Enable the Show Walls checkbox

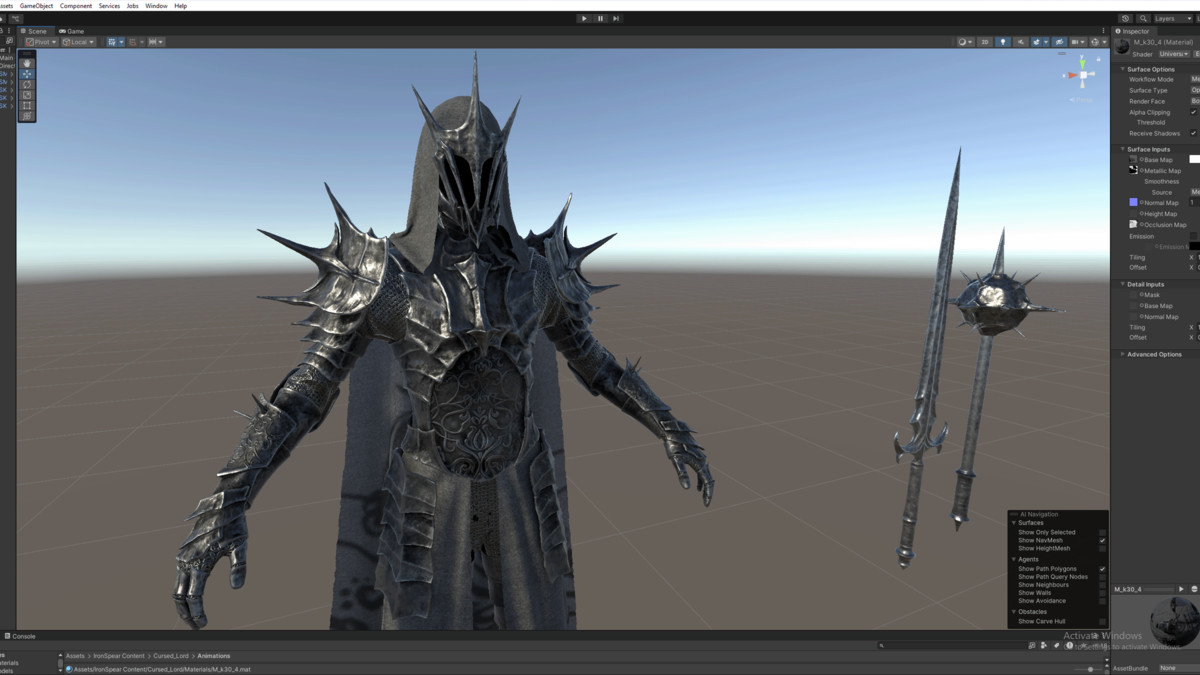(1103, 593)
